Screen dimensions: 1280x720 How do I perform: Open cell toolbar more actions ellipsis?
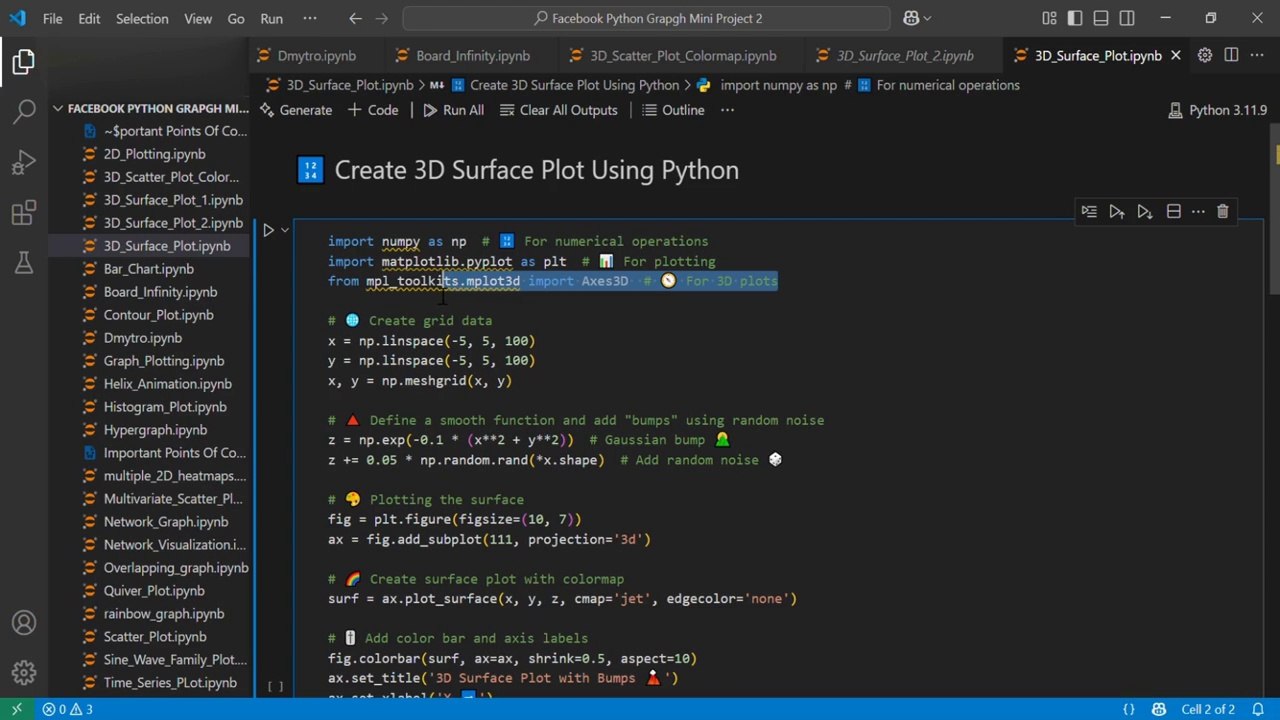point(1198,211)
